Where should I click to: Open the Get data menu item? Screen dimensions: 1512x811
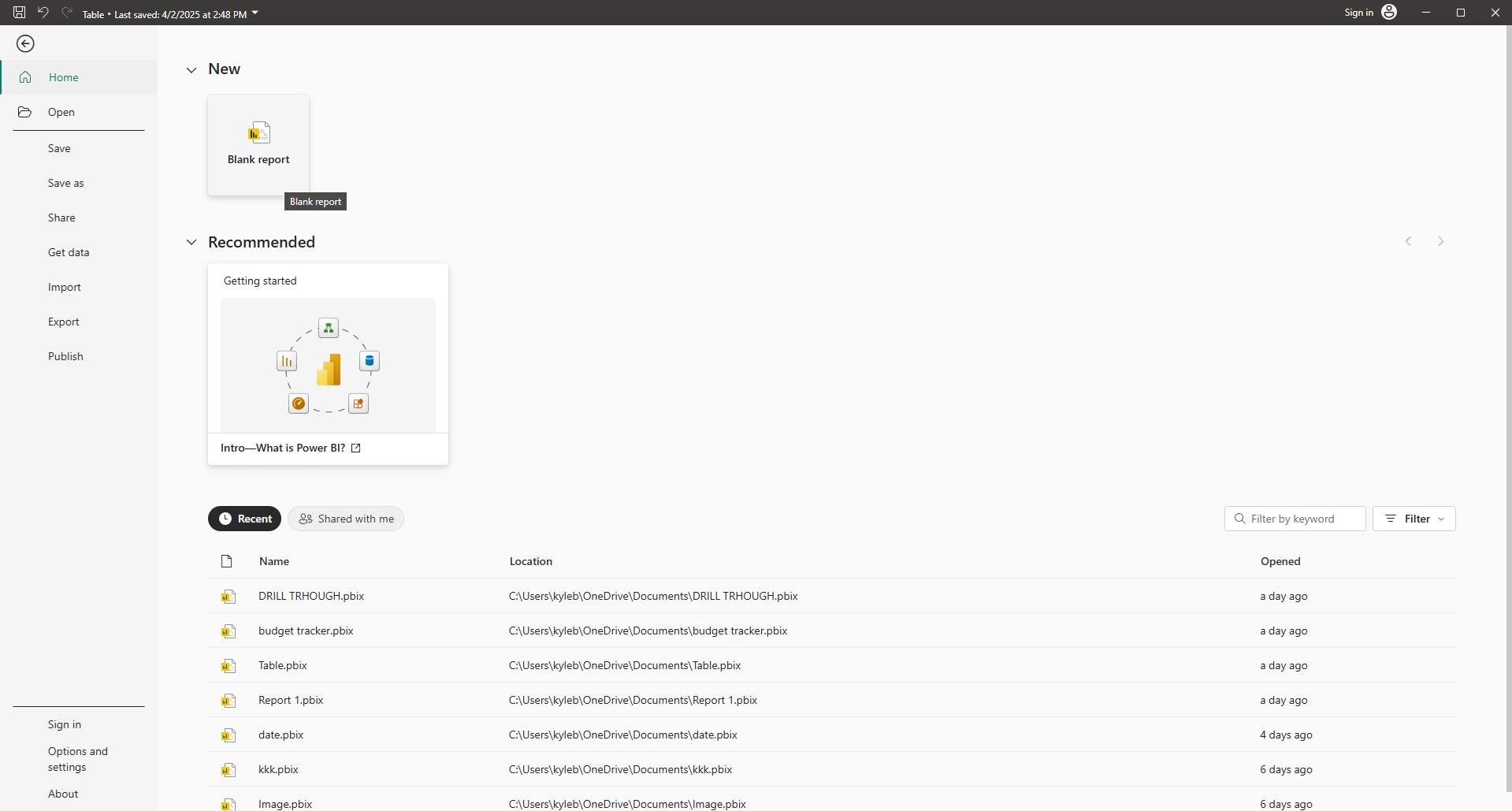(69, 253)
